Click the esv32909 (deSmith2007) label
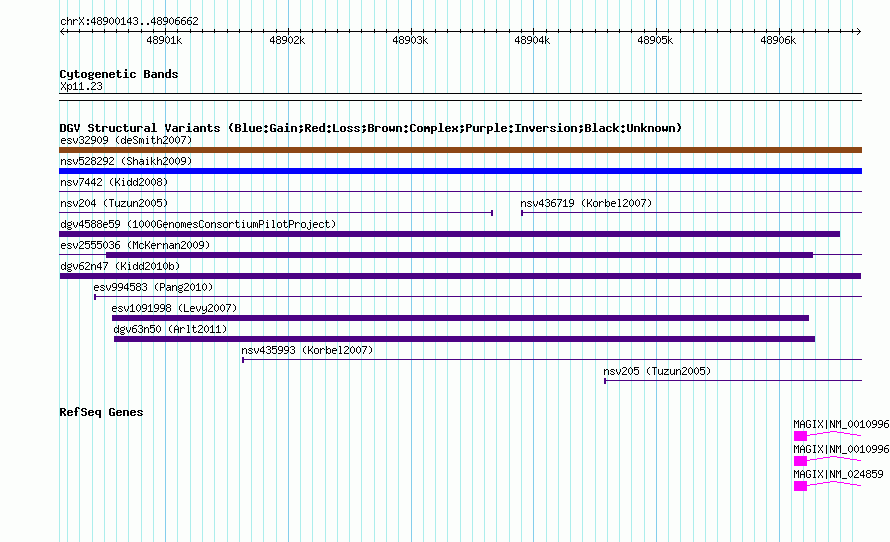The height and width of the screenshot is (542, 890). (x=126, y=140)
